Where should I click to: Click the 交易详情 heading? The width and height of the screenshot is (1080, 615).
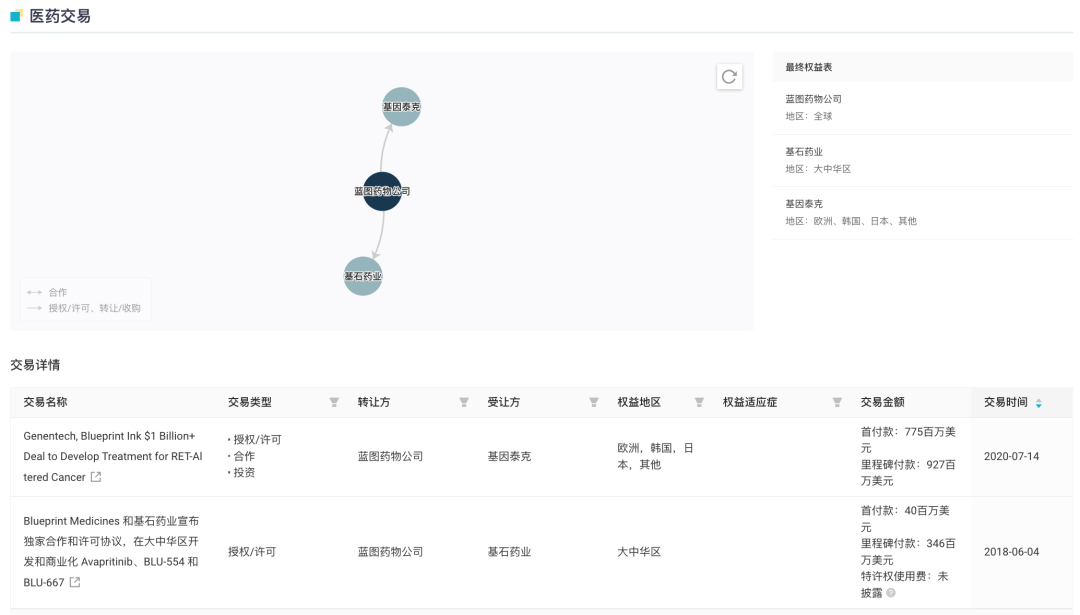pos(35,365)
